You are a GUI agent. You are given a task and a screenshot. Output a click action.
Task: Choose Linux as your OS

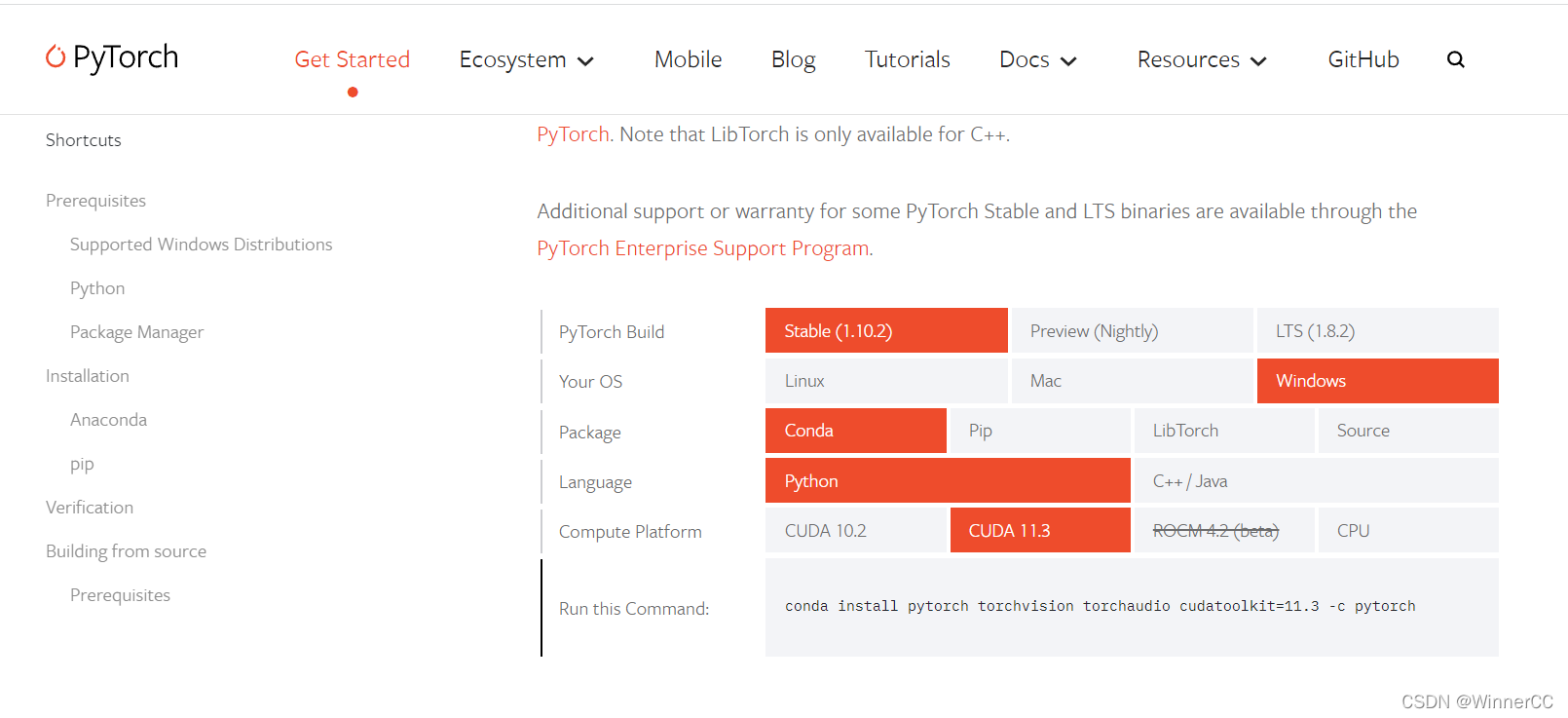point(886,381)
